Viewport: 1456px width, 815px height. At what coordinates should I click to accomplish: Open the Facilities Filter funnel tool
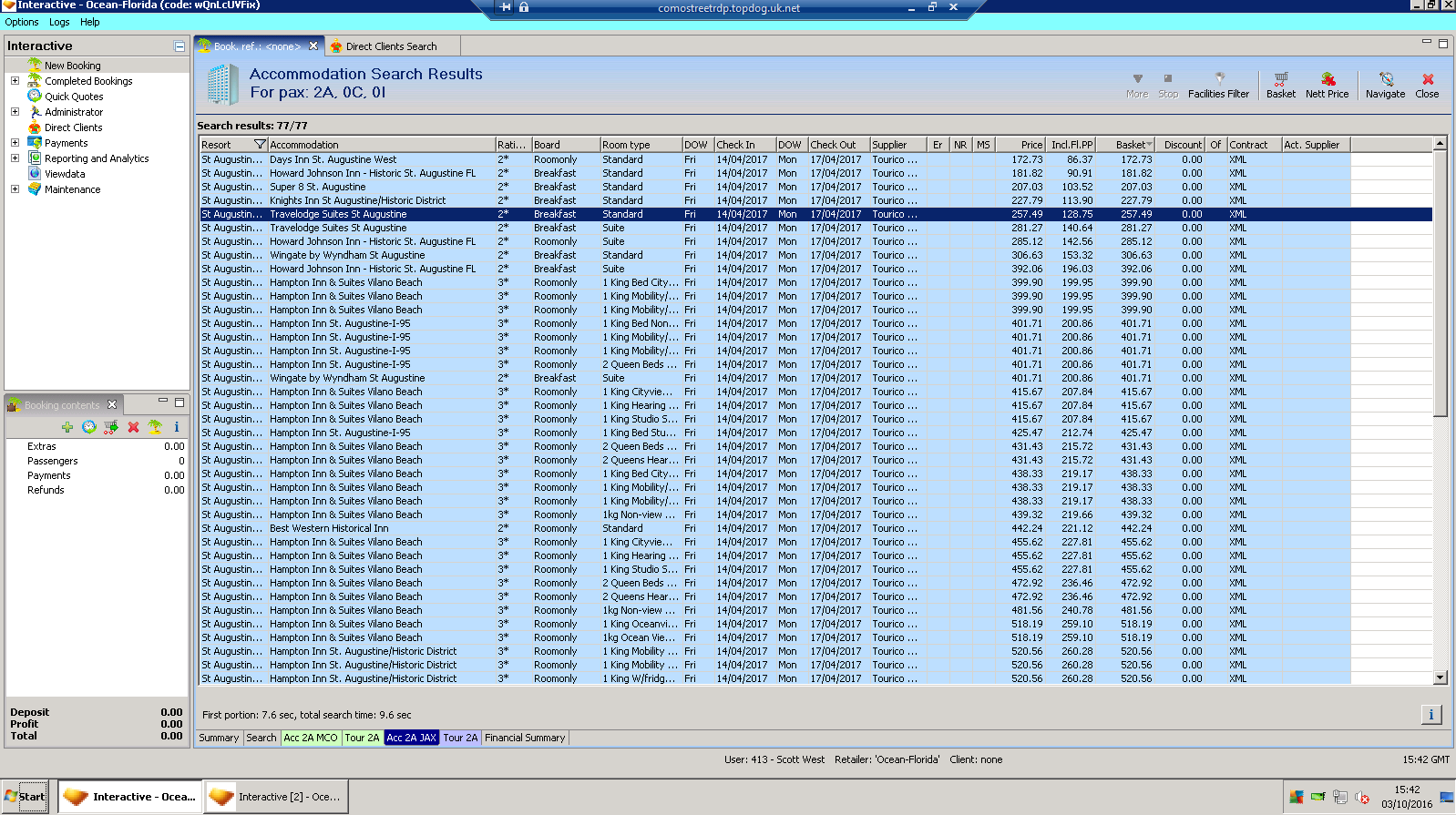click(x=1218, y=85)
